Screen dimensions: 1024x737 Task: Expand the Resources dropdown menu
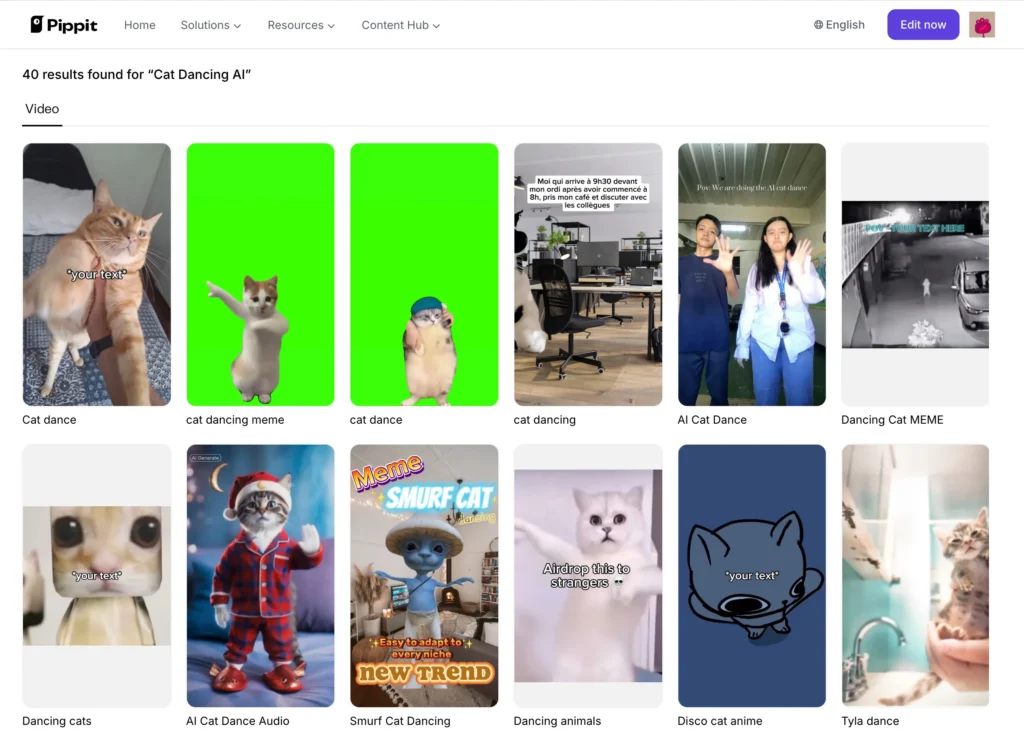tap(301, 25)
